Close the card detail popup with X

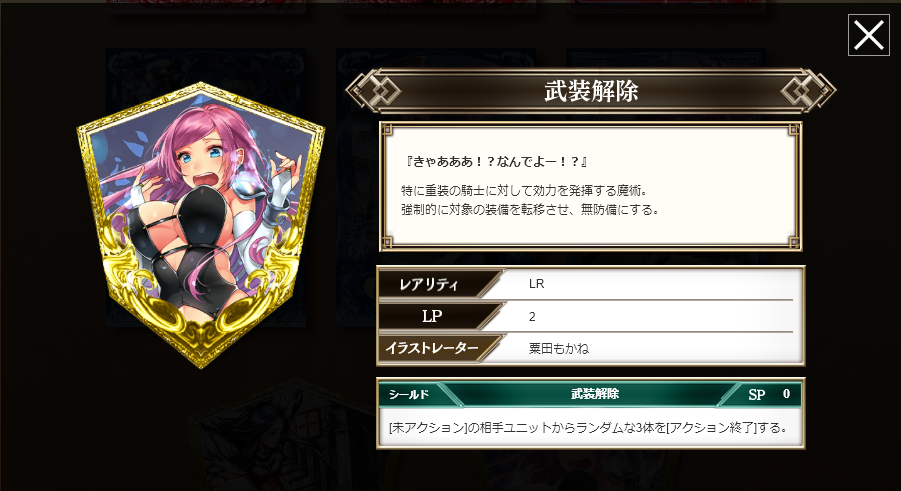[x=868, y=35]
